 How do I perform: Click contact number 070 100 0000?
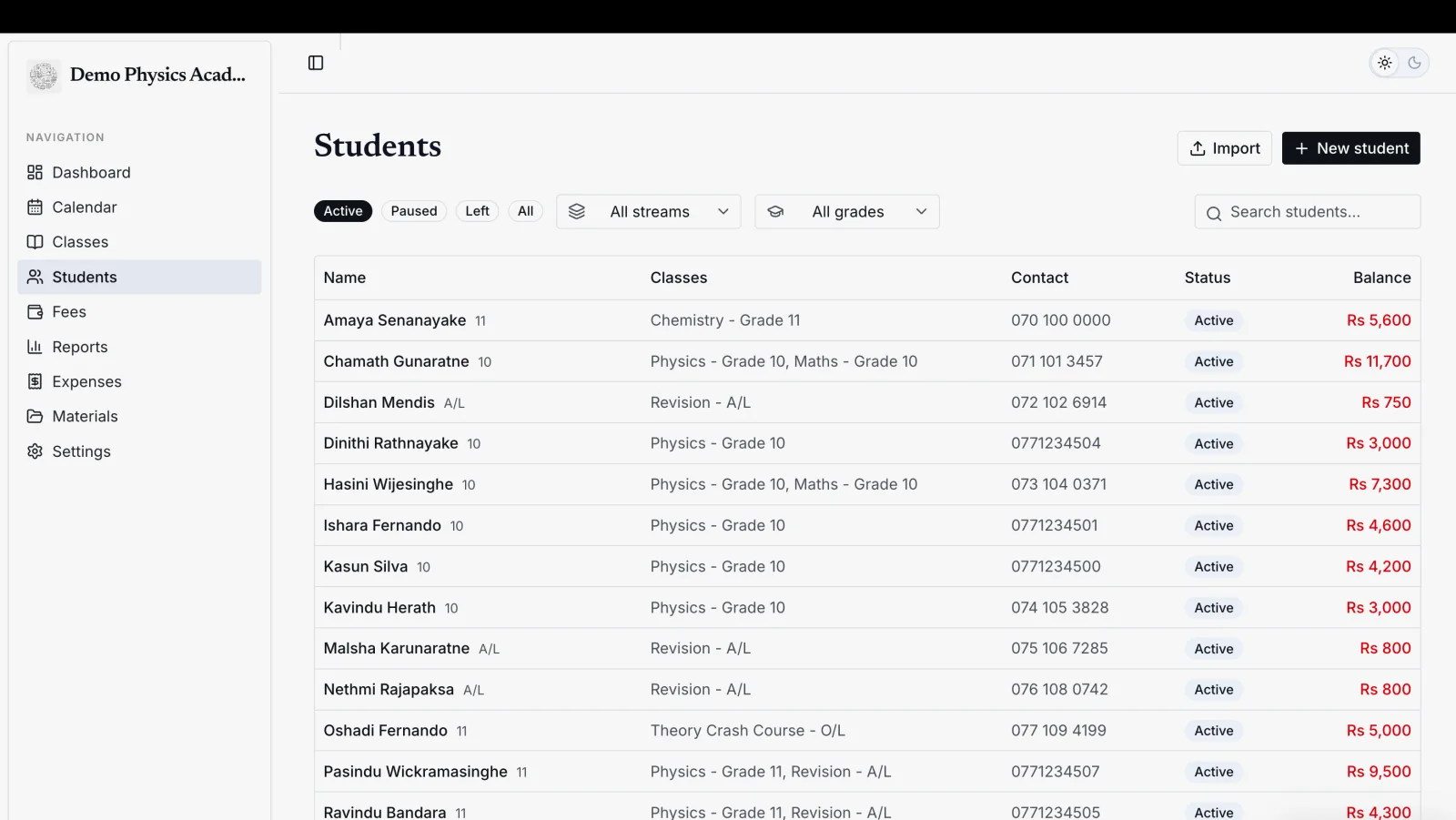click(x=1061, y=320)
